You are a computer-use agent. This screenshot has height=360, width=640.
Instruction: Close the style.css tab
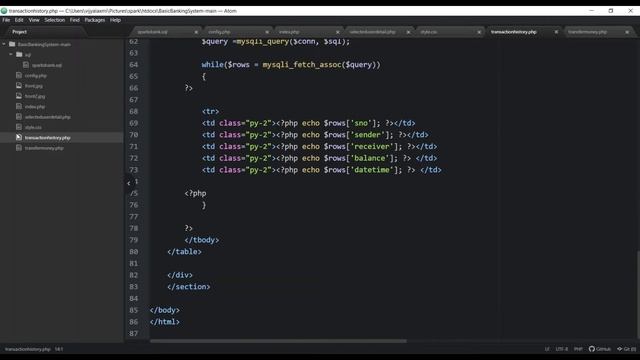tap(479, 32)
